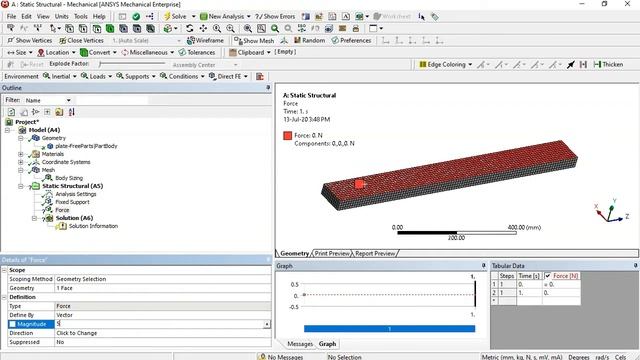Click the tag icon in top toolbar
Screen dimensions: 640x360
[x=435, y=17]
